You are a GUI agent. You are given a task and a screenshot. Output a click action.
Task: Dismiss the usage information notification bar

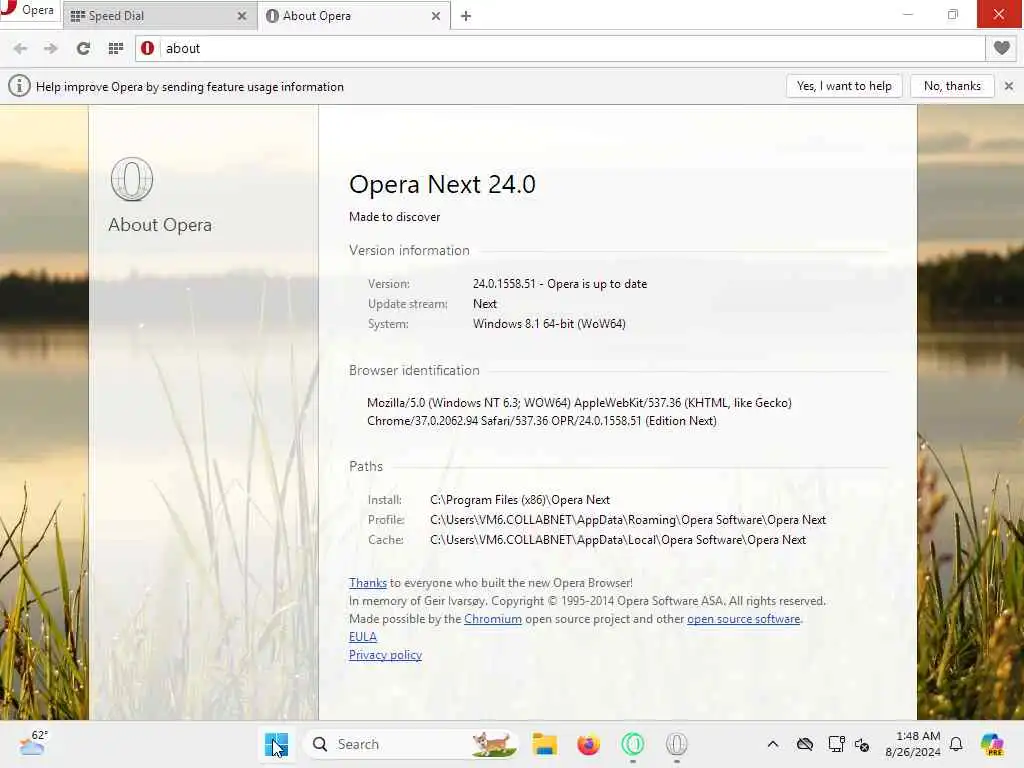(x=1008, y=86)
